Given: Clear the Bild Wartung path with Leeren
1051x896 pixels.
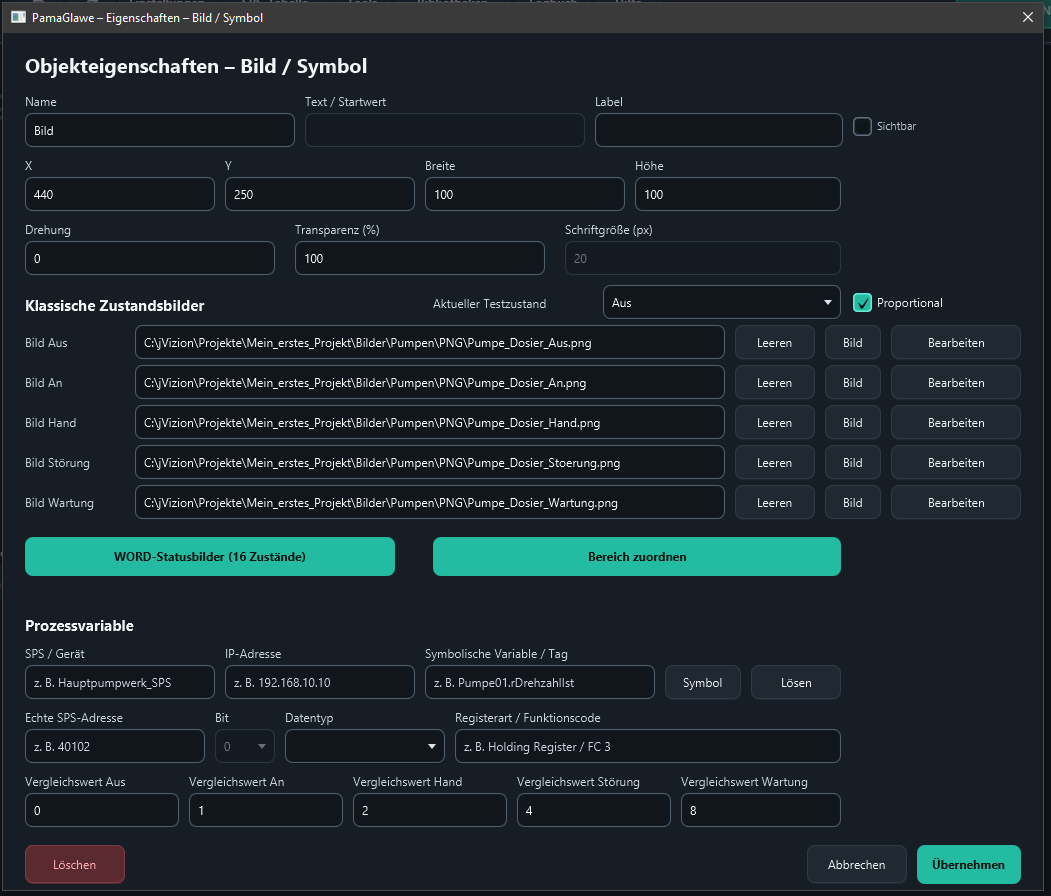Looking at the screenshot, I should click(775, 503).
